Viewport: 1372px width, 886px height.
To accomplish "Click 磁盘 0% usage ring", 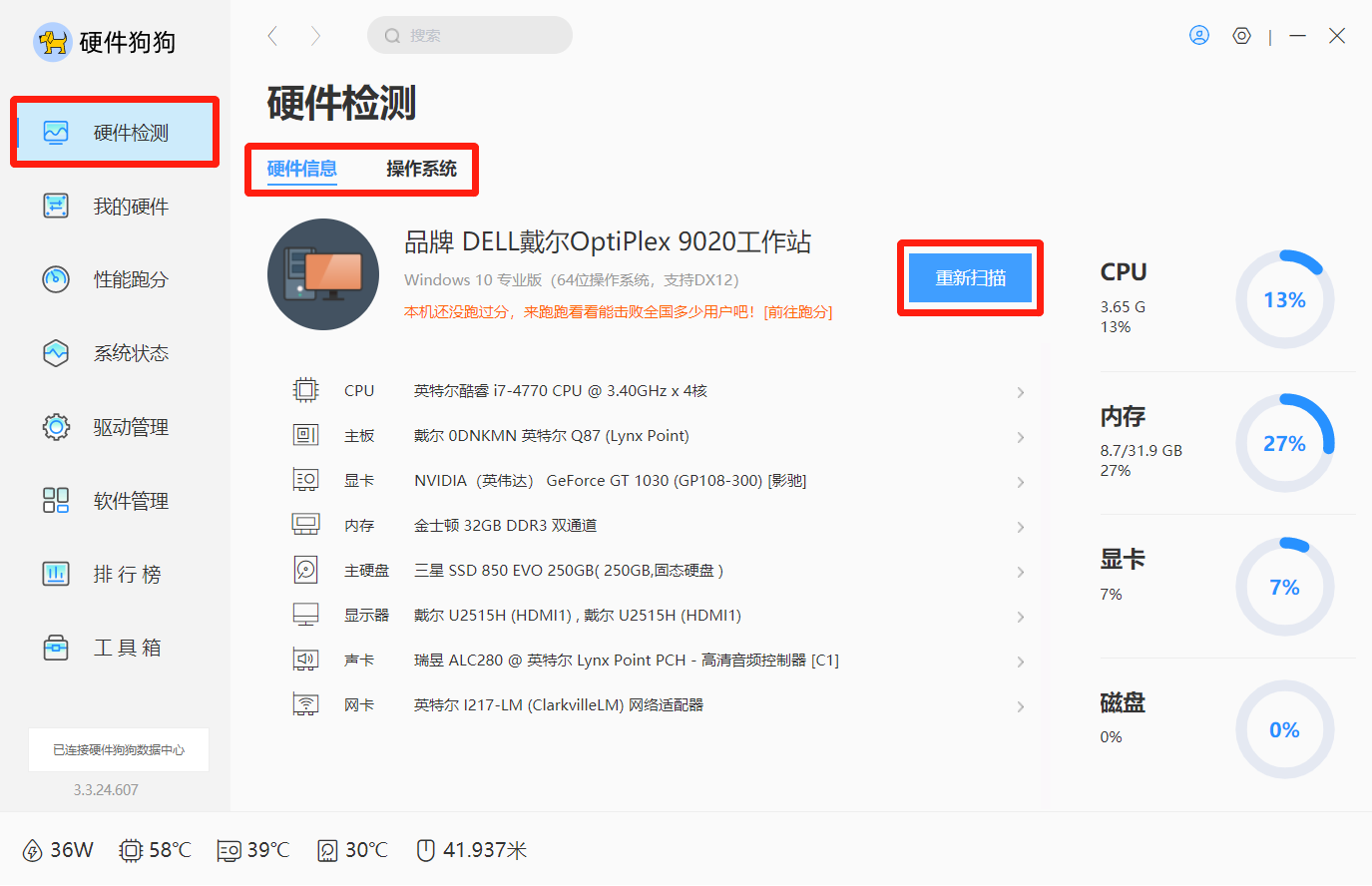I will (1284, 729).
